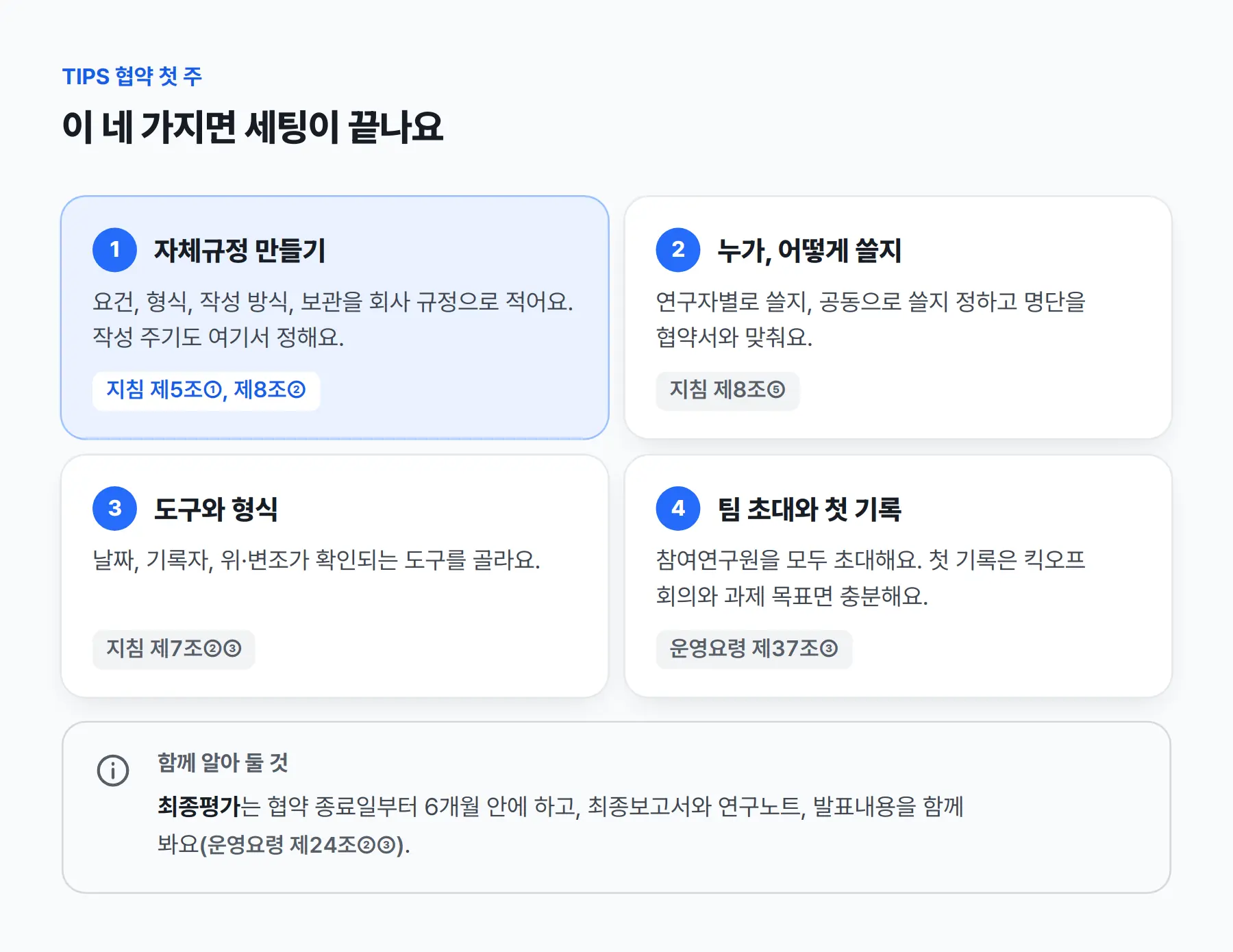
Task: Select the '자체규정 만들기' card title
Action: 240,250
